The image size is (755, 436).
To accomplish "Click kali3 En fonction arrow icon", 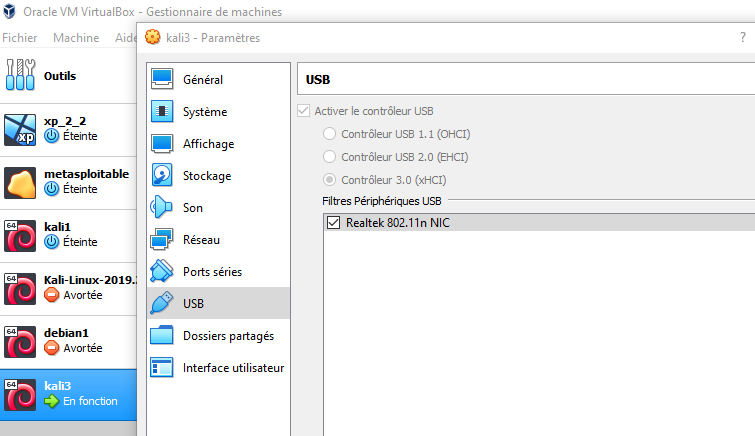I will (52, 401).
